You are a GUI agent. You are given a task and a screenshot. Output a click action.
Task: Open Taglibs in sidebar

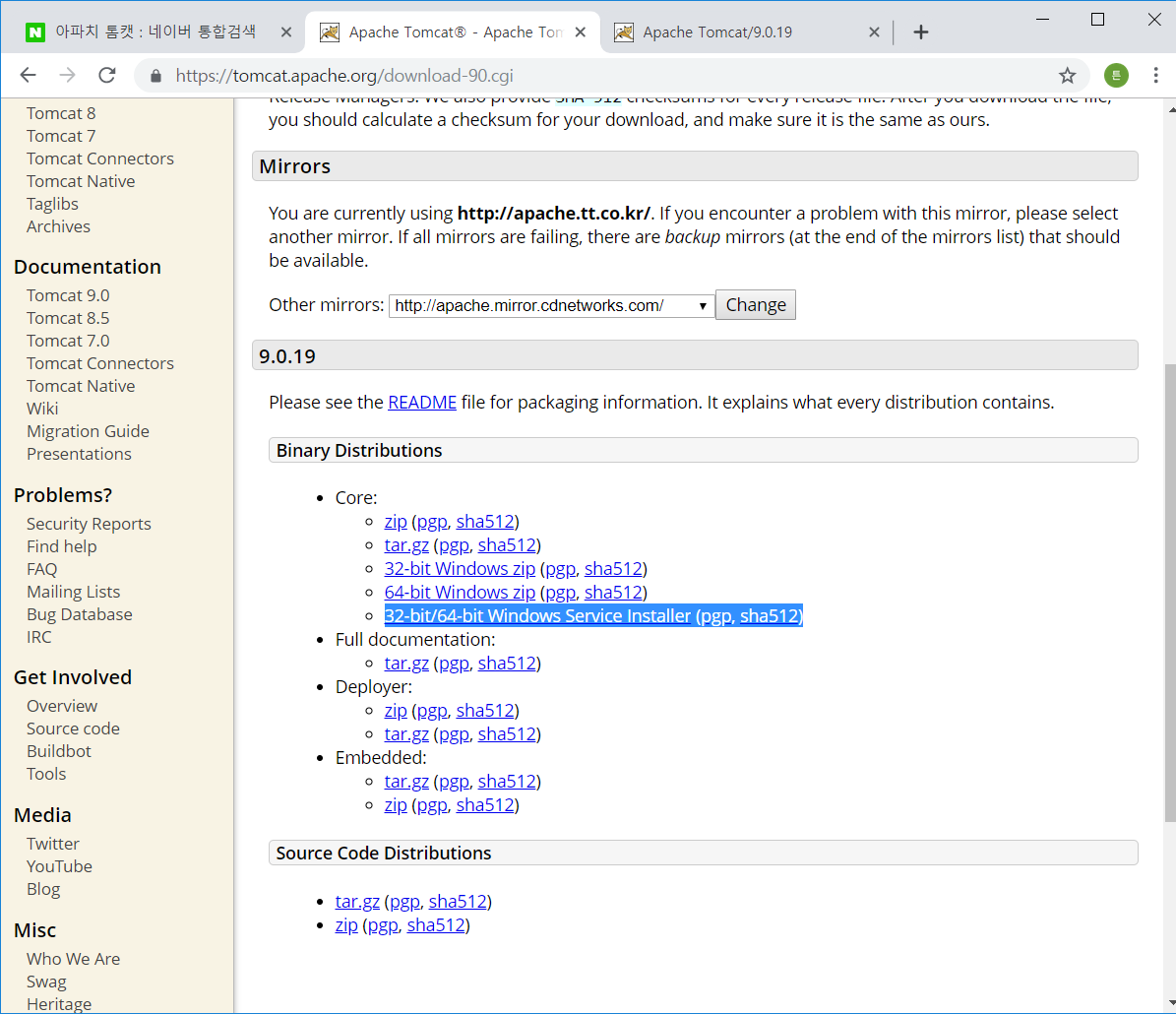52,204
